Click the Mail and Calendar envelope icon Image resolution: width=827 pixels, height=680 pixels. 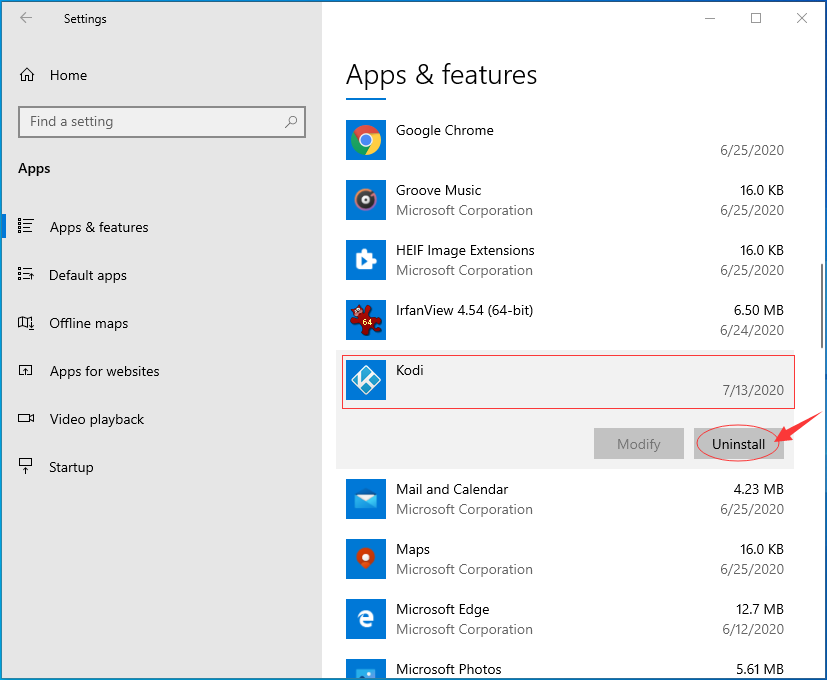(366, 499)
